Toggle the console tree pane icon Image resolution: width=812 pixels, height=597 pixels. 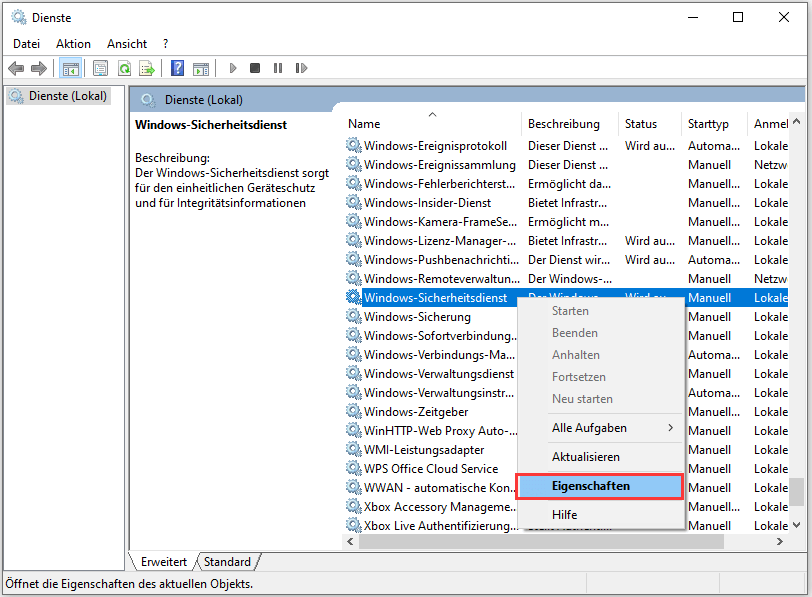tap(72, 67)
